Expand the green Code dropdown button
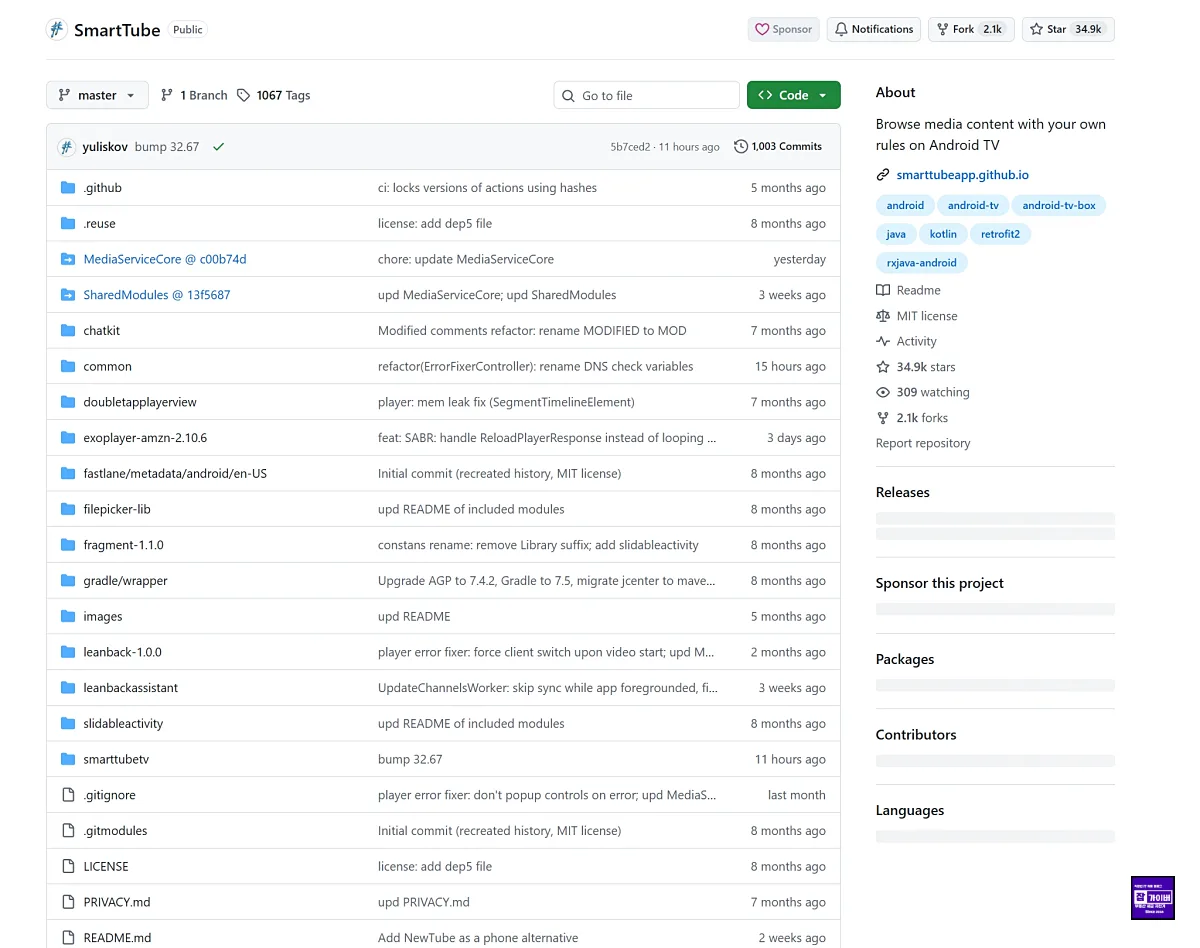Viewport: 1200px width, 948px height. (793, 95)
